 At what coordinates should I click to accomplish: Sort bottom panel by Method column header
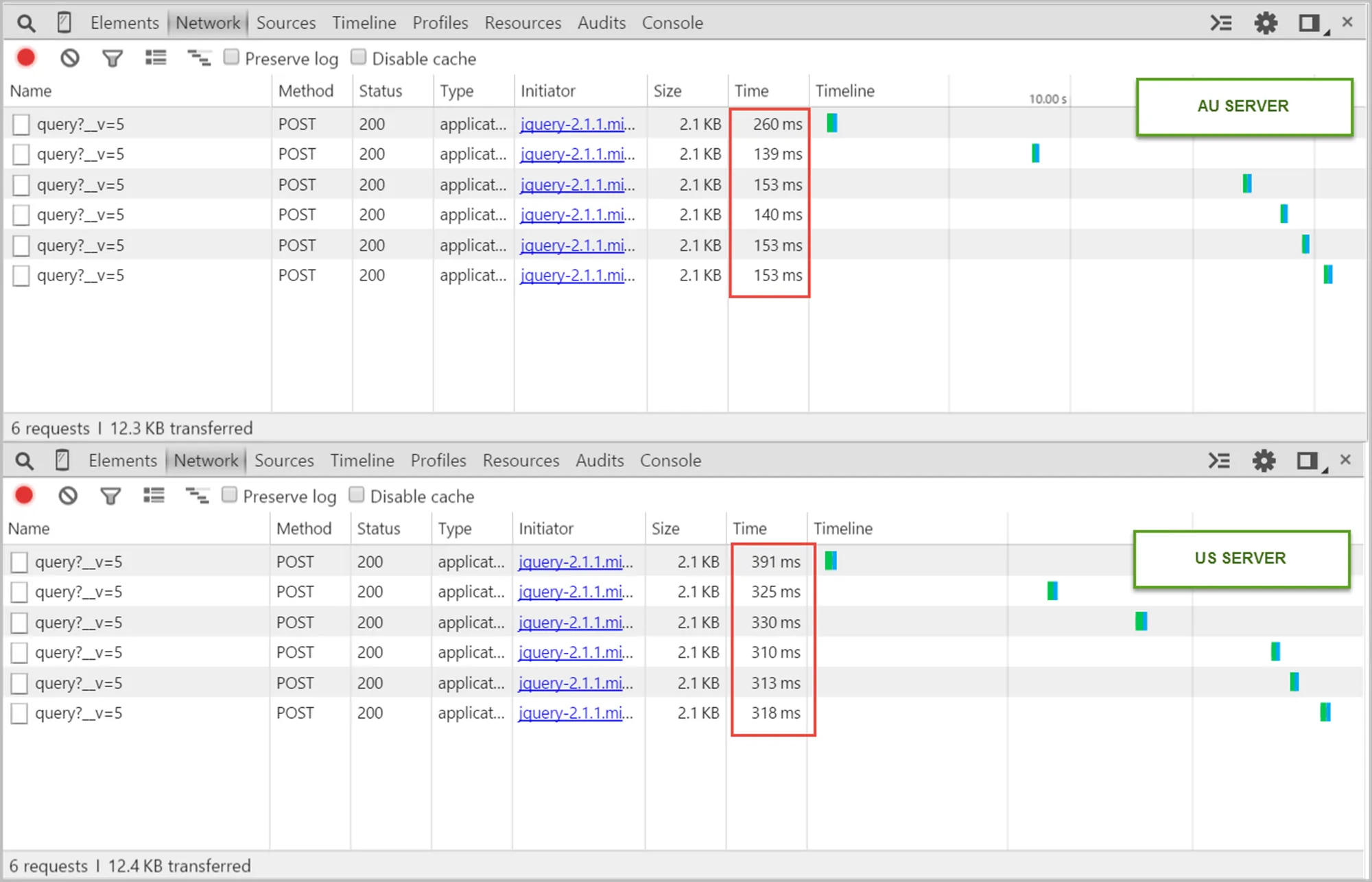click(x=310, y=528)
